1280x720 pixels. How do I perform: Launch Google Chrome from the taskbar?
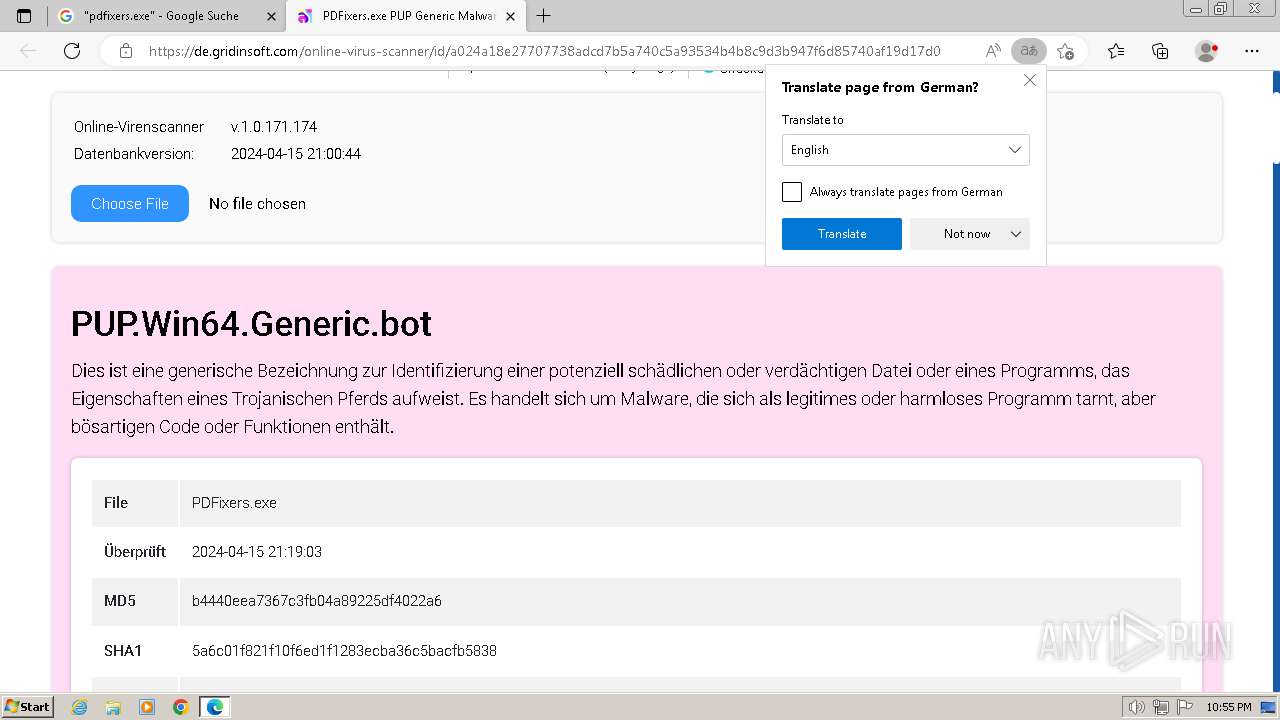(x=180, y=707)
